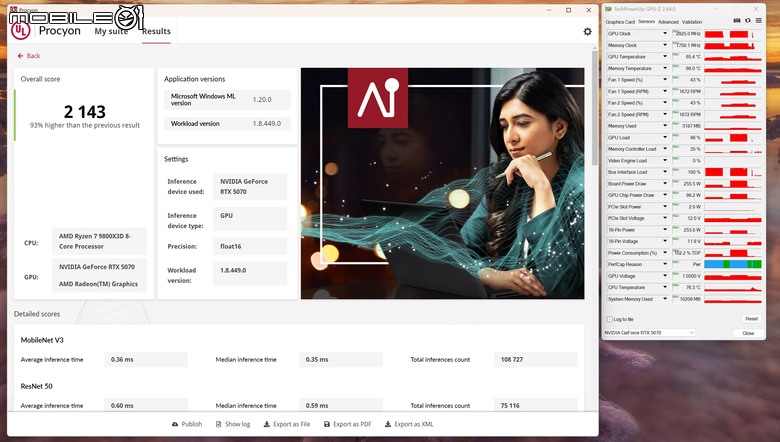Expand GPU Temperature sensor dropdown
The image size is (780, 442).
(665, 57)
